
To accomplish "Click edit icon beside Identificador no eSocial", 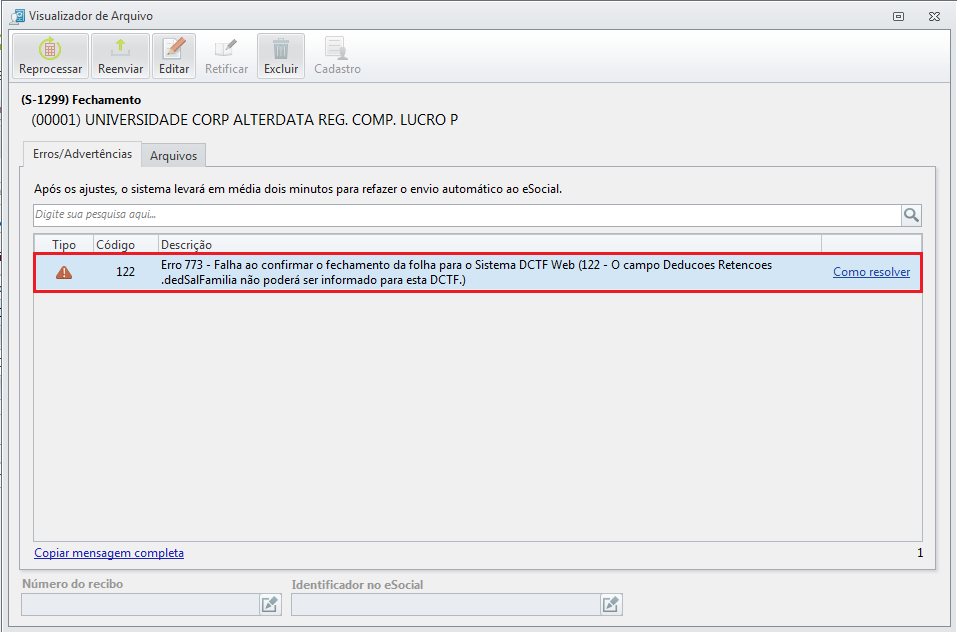I will coord(611,605).
